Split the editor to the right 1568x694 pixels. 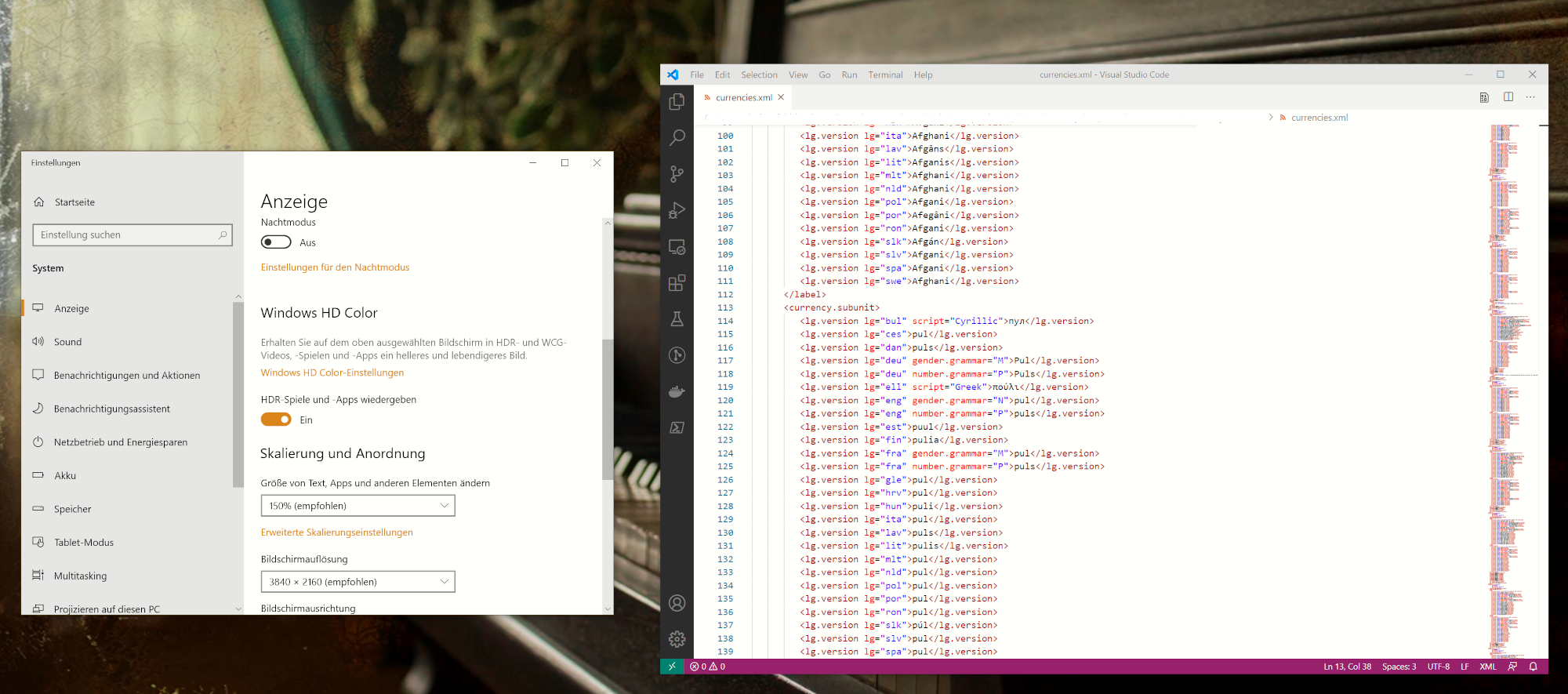[x=1508, y=97]
